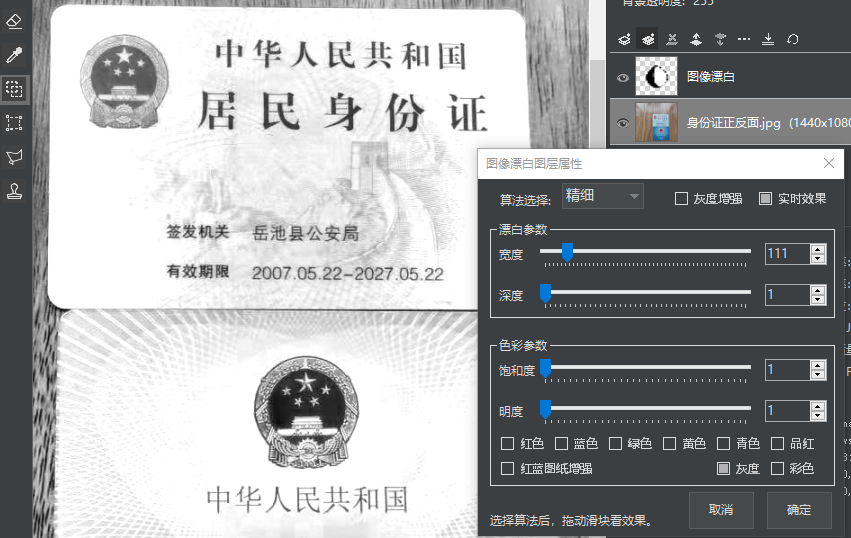Screen dimensions: 851x538
Task: Enable the 灰度增强 checkbox
Action: [681, 199]
